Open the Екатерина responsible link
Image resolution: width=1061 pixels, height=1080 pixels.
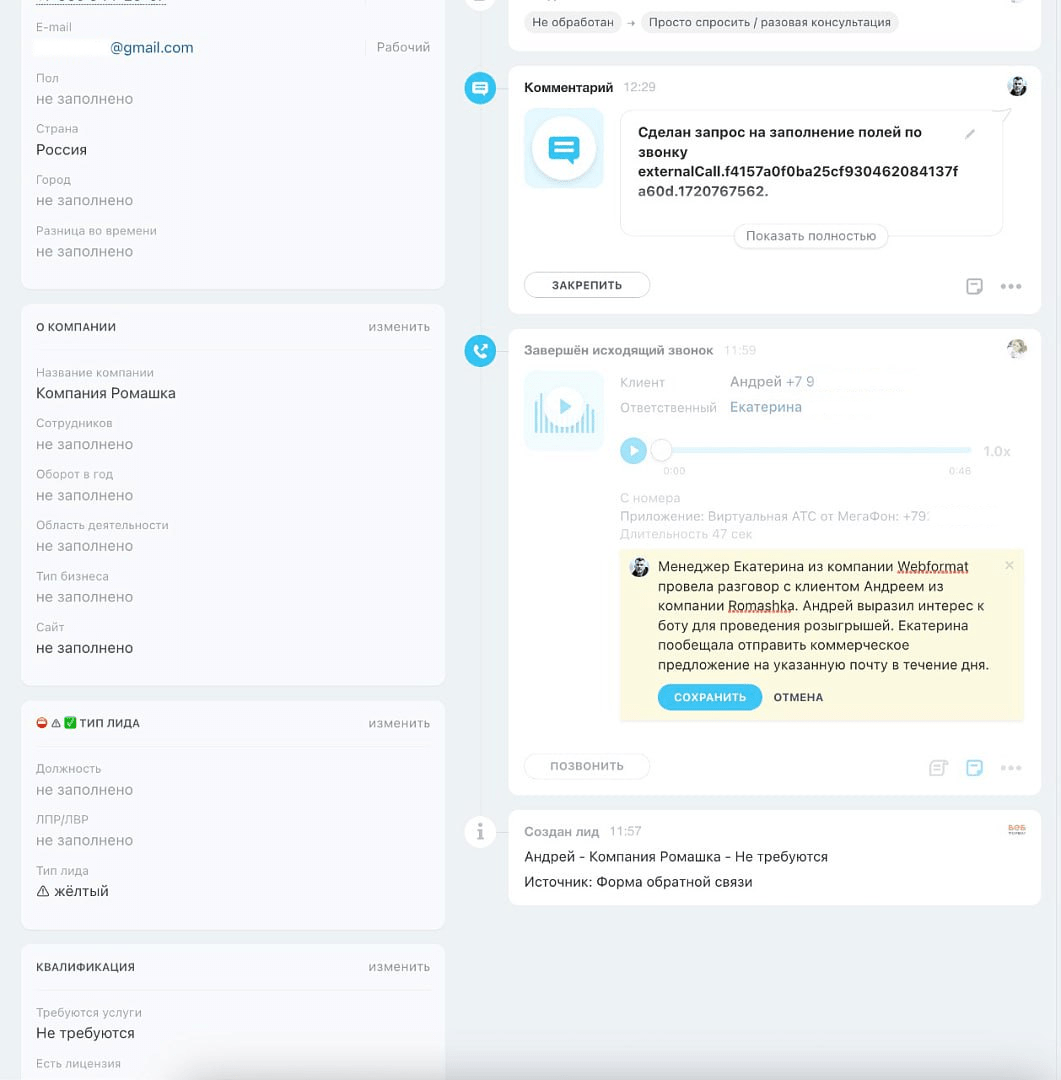click(765, 407)
